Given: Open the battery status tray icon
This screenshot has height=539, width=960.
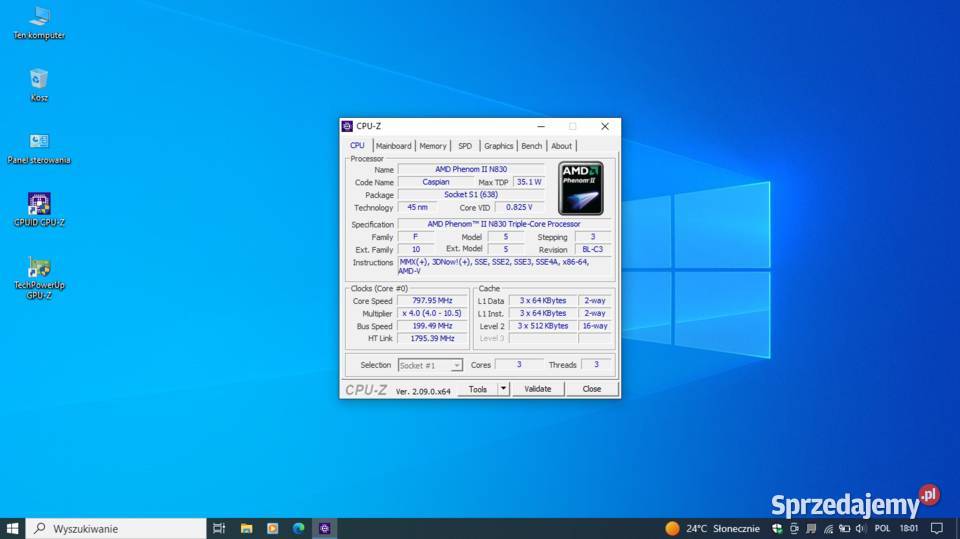Looking at the screenshot, I should [845, 528].
